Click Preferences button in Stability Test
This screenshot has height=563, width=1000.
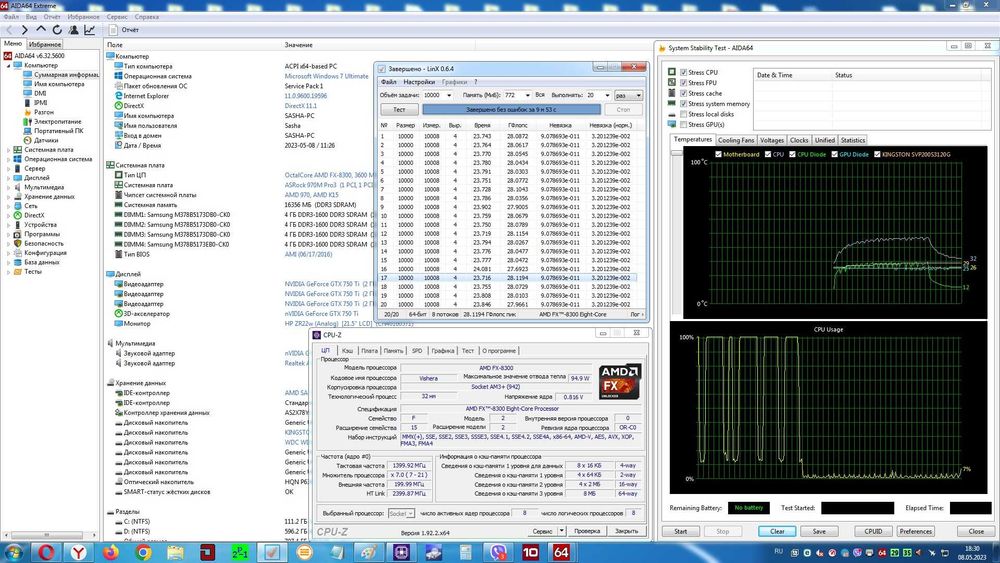click(x=915, y=531)
